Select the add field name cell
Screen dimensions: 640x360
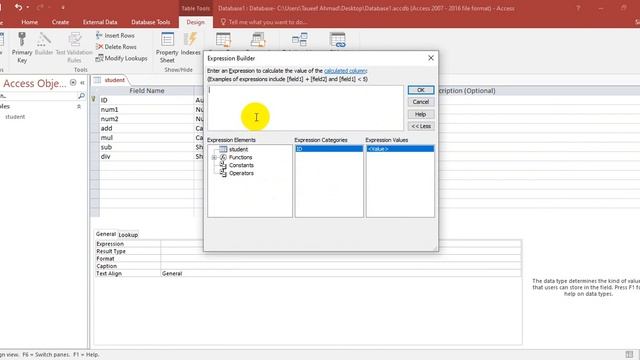click(147, 128)
